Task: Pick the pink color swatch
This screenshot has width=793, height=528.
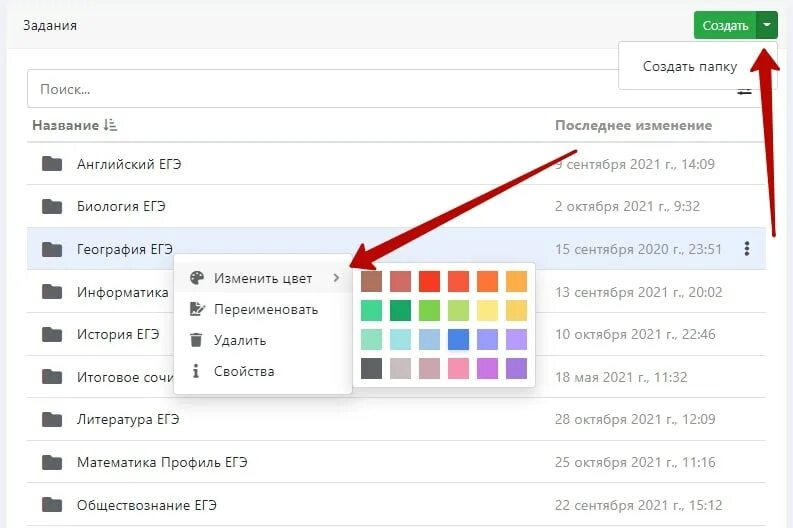Action: click(458, 369)
